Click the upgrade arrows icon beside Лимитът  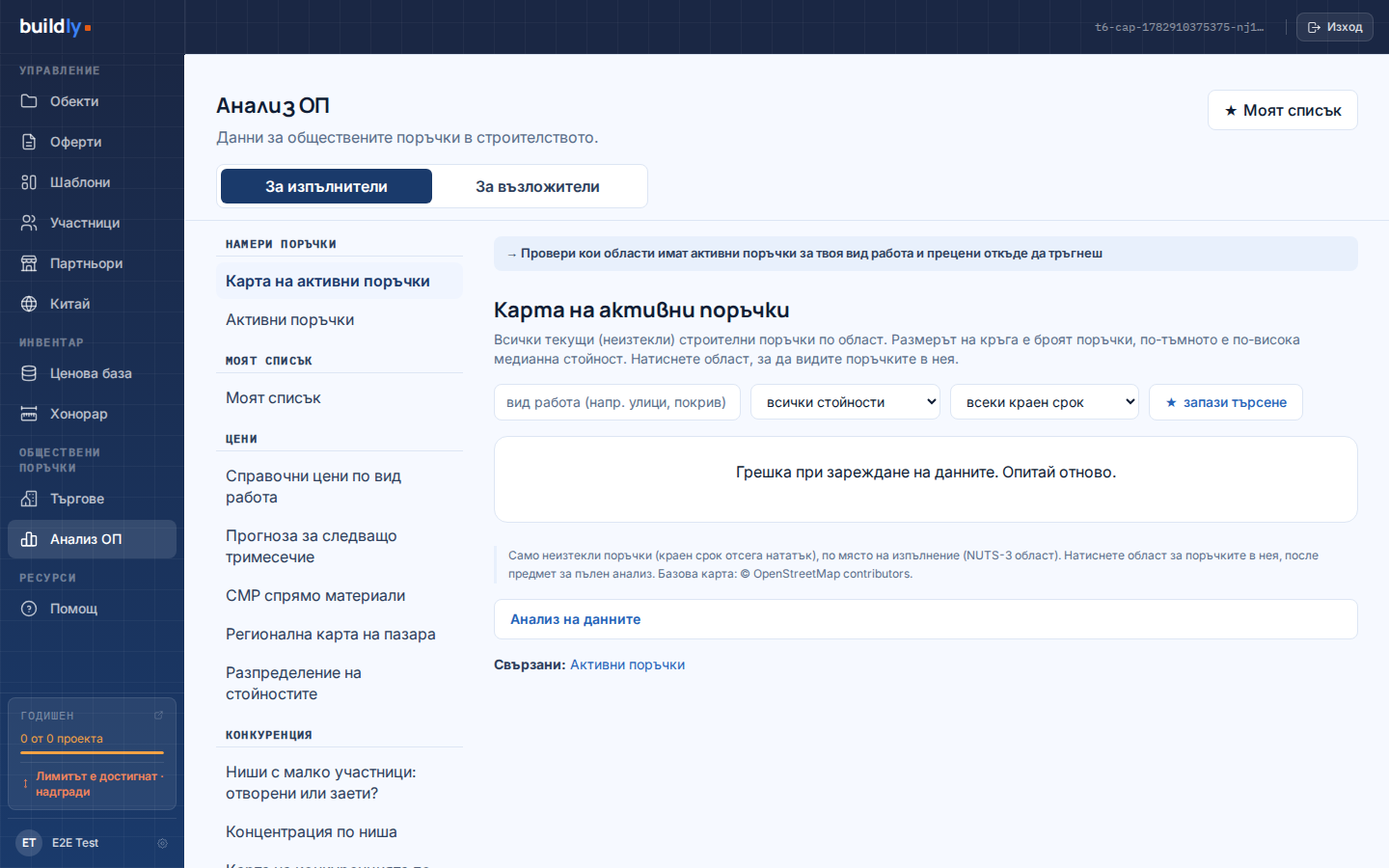25,784
